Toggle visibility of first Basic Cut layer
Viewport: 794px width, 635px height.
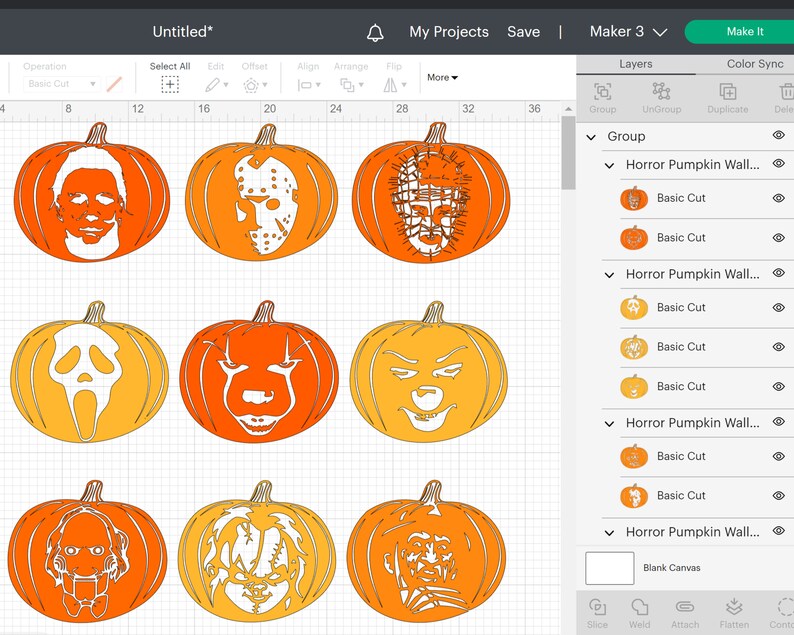pos(778,198)
